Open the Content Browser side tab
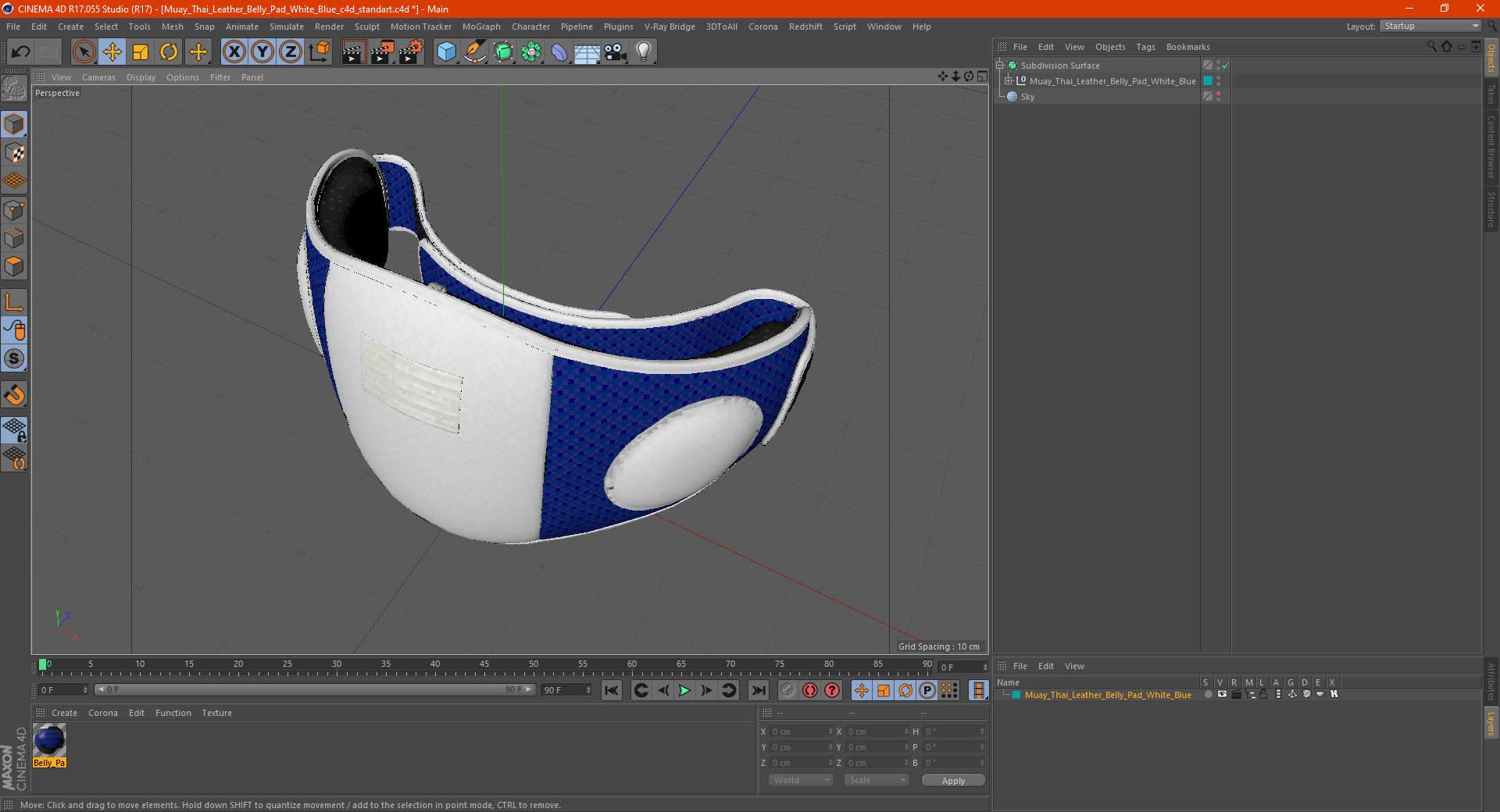 point(1491,147)
